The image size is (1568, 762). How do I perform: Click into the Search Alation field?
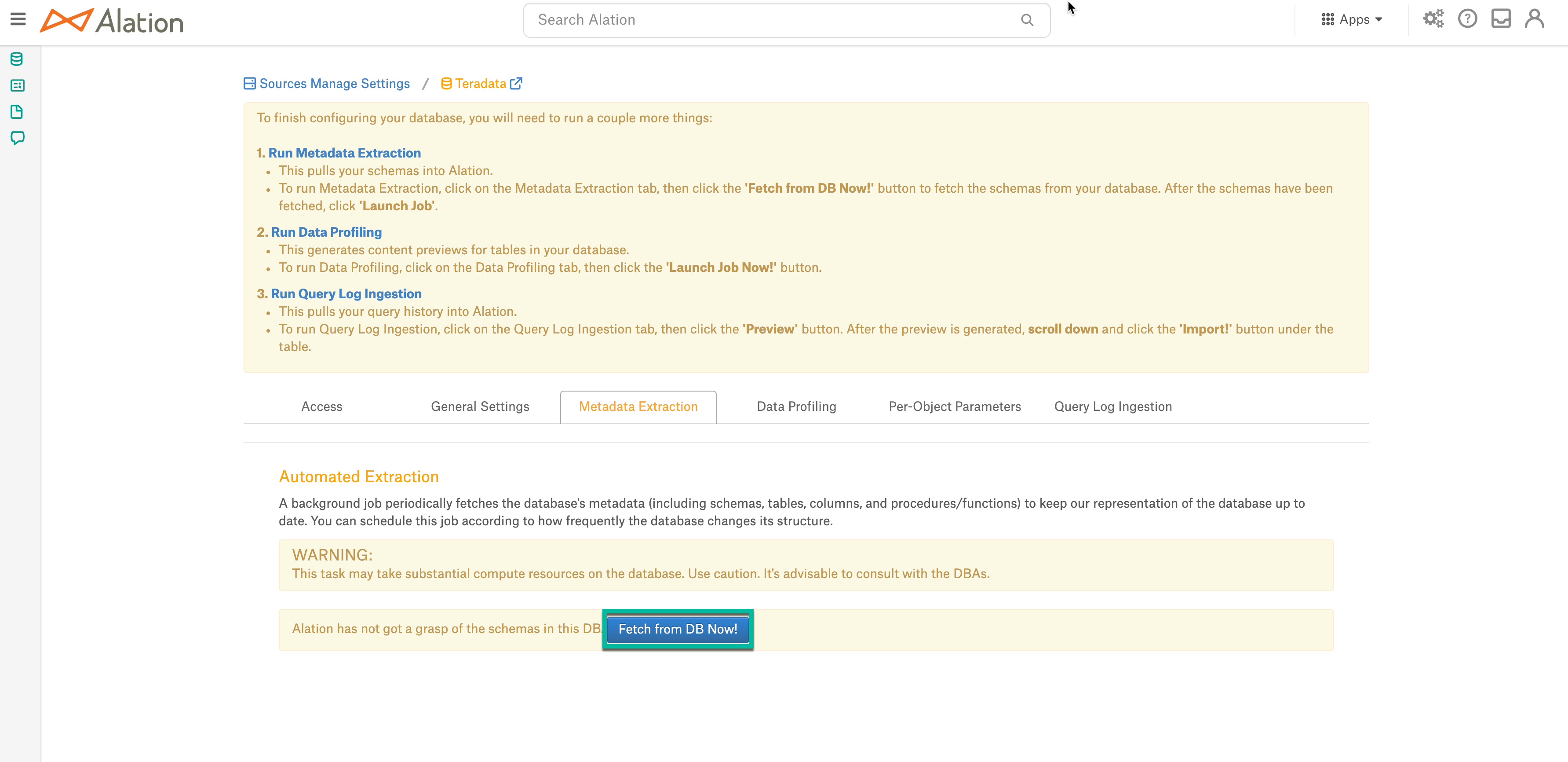pos(787,20)
